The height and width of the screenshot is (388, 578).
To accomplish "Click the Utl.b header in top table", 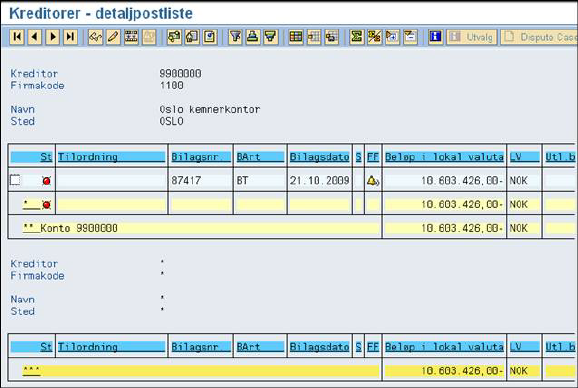I will [x=560, y=157].
